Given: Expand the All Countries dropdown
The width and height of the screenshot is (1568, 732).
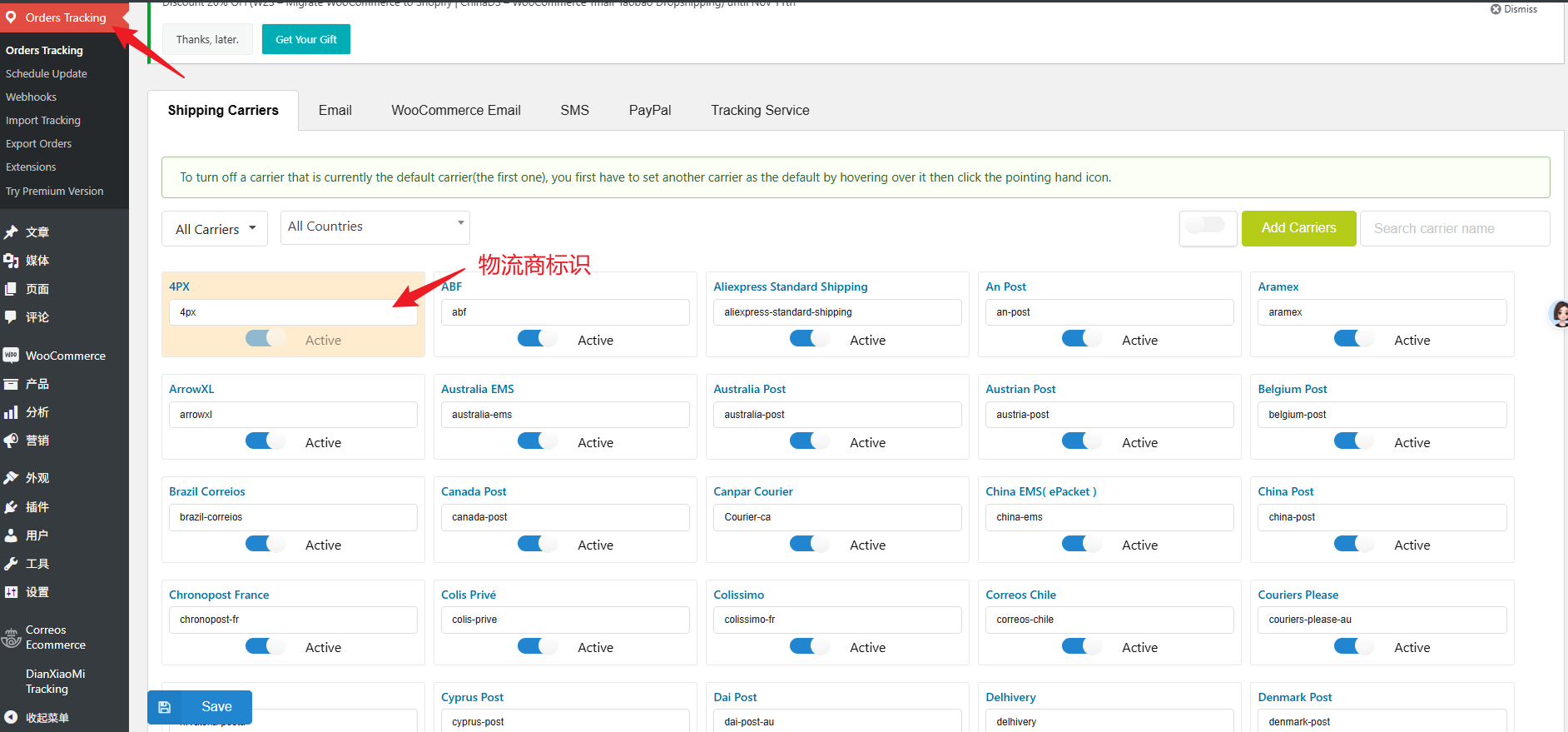Looking at the screenshot, I should tap(375, 227).
